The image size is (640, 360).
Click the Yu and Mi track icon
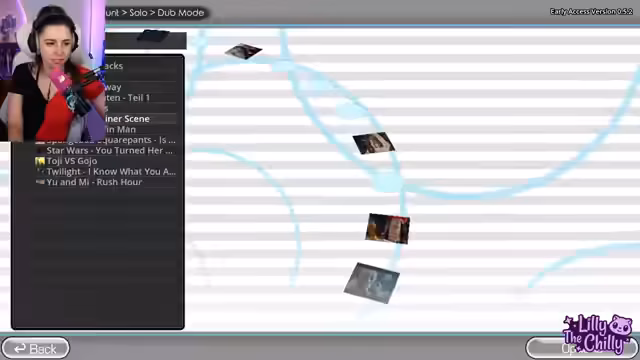point(40,182)
